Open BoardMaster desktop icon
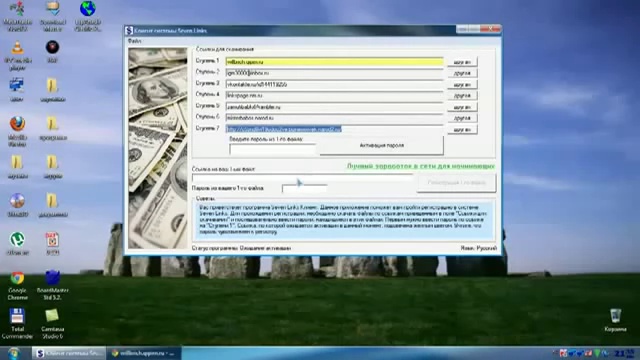Image resolution: width=640 pixels, height=360 pixels. pyautogui.click(x=52, y=285)
